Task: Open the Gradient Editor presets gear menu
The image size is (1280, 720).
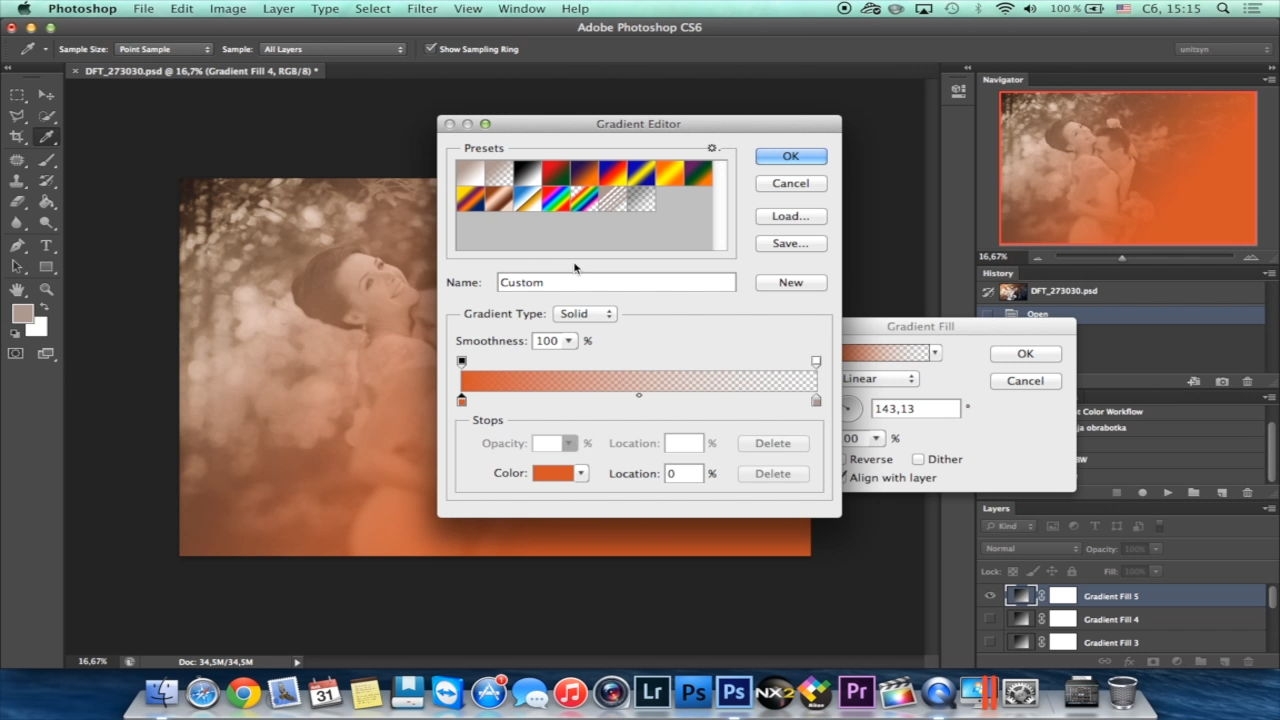Action: coord(712,148)
